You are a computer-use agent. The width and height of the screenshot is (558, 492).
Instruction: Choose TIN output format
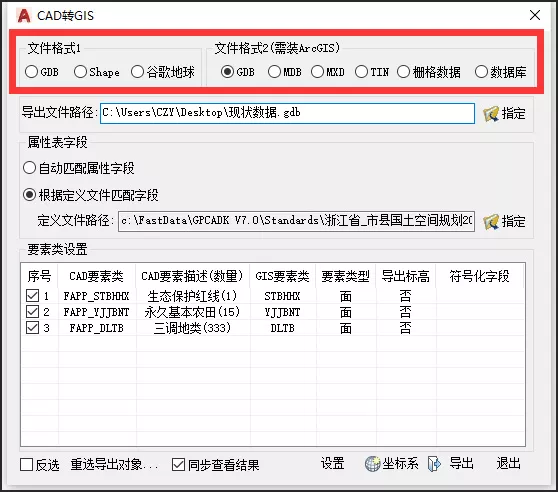tap(361, 72)
